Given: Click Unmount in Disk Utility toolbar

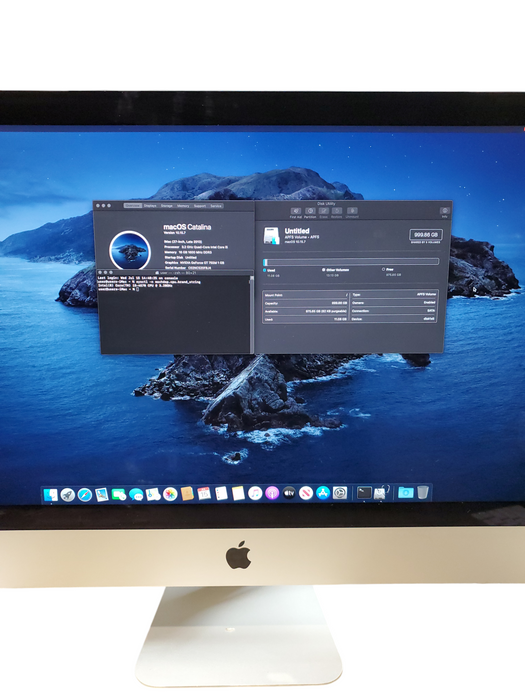Looking at the screenshot, I should [x=352, y=212].
